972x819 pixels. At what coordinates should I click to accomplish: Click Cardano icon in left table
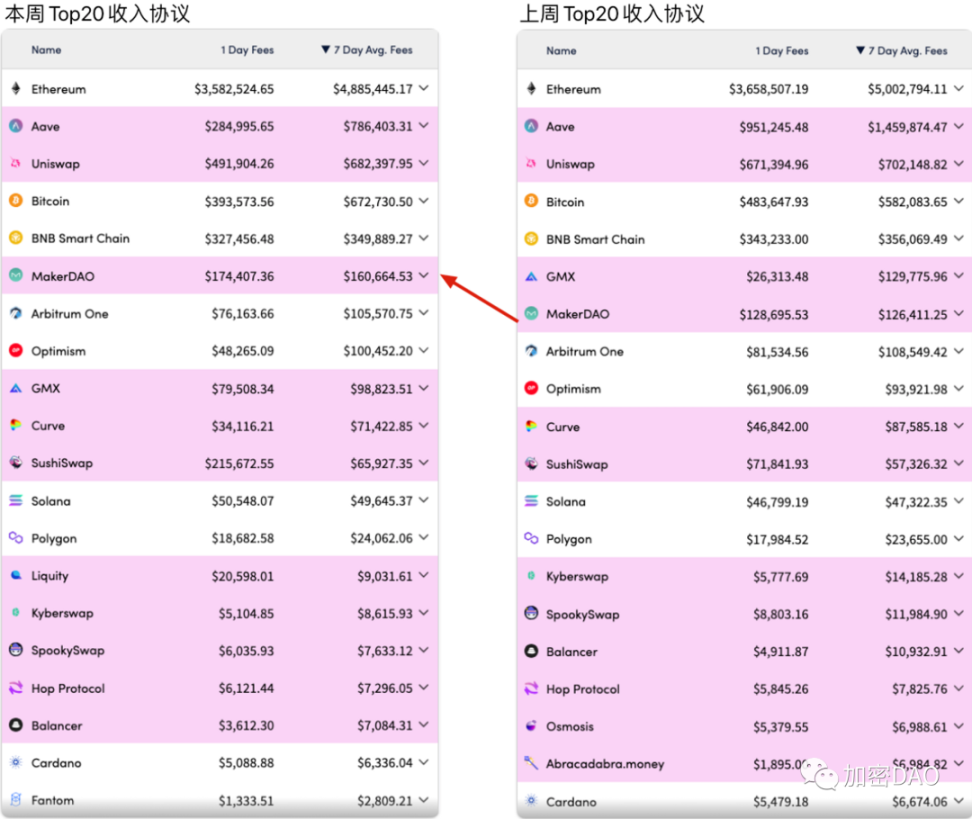pos(16,762)
